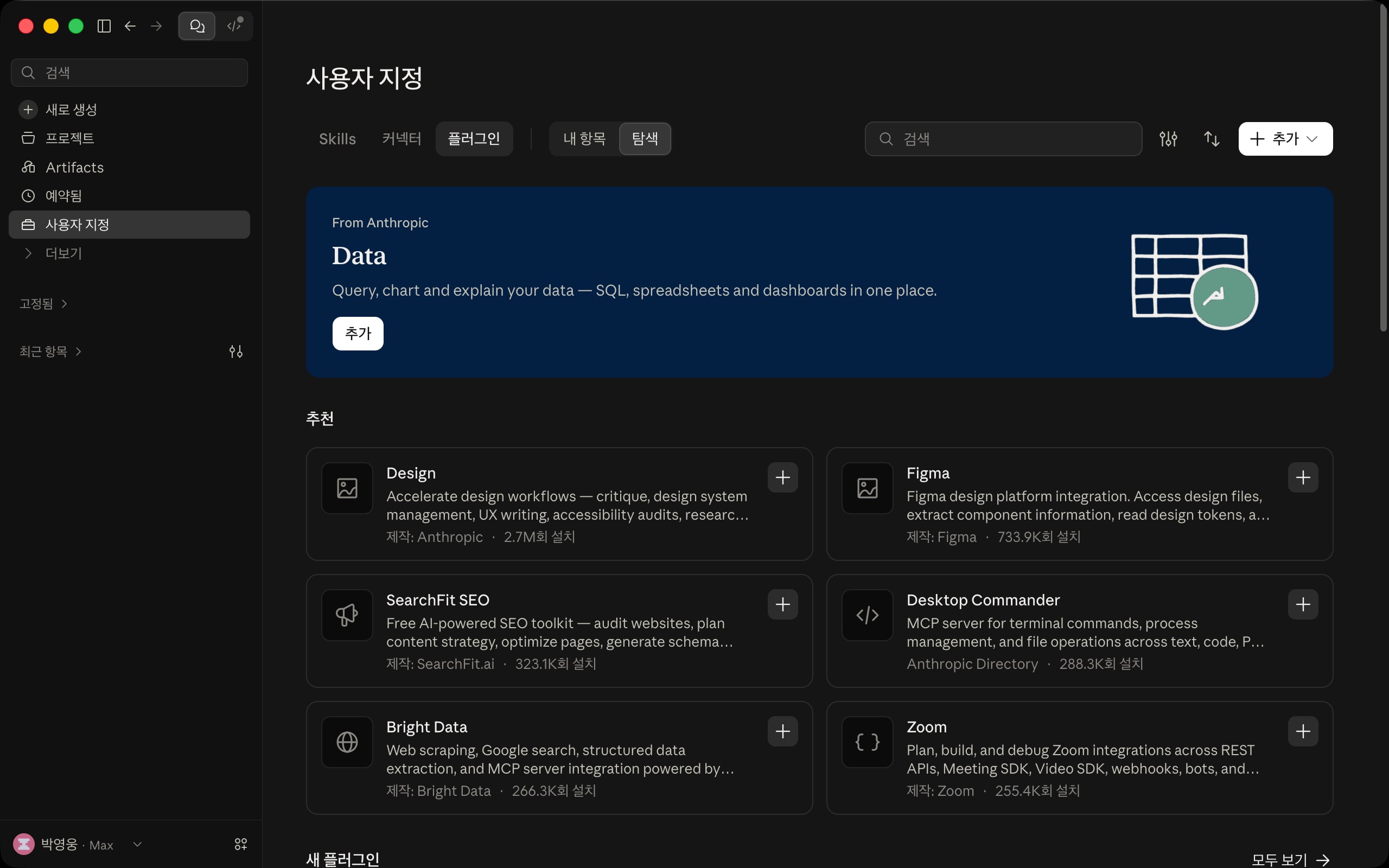The height and width of the screenshot is (868, 1389).
Task: Open 예약됨 scheduled items
Action: point(129,196)
